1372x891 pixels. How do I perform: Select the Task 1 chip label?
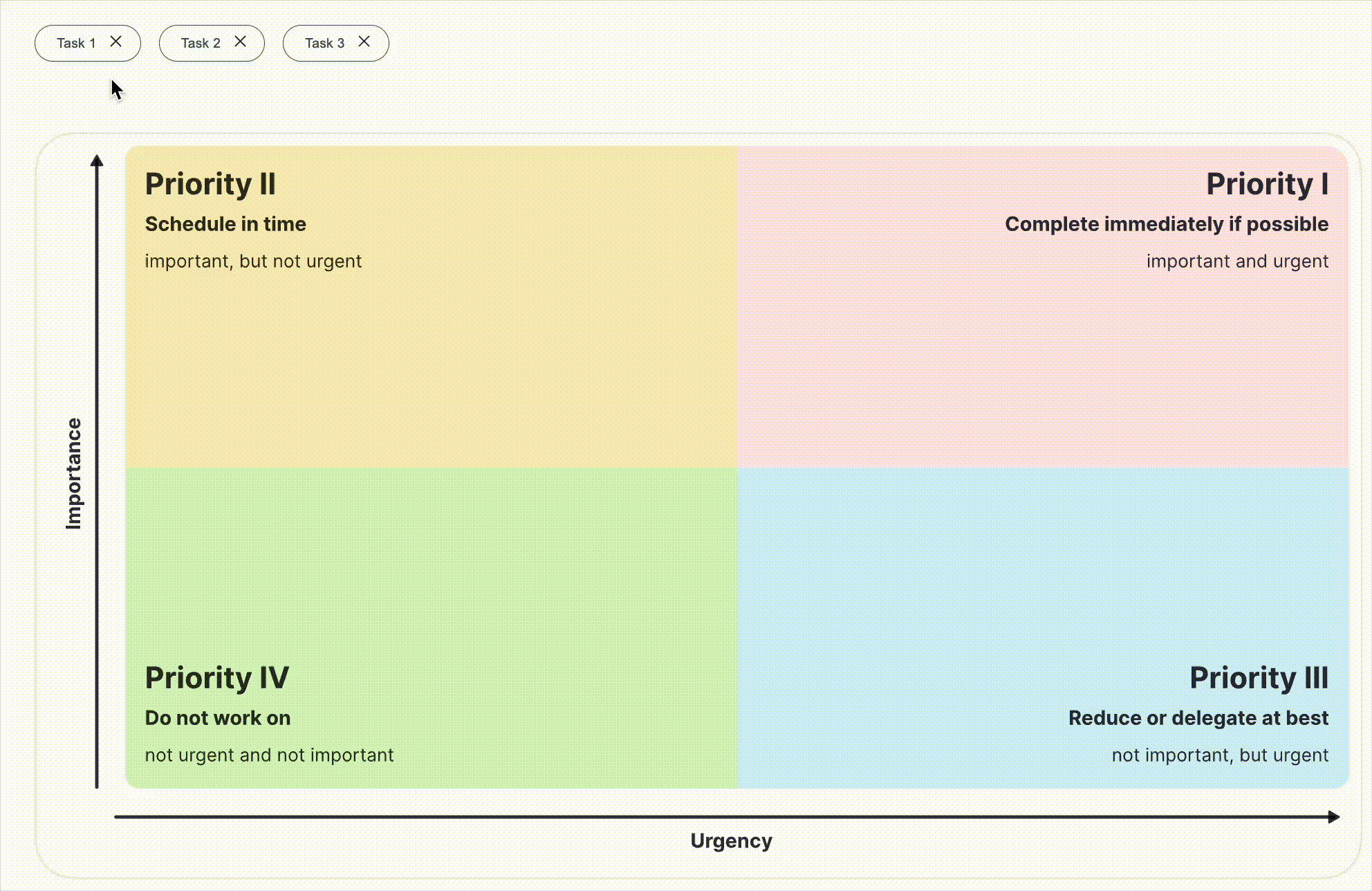click(x=76, y=43)
